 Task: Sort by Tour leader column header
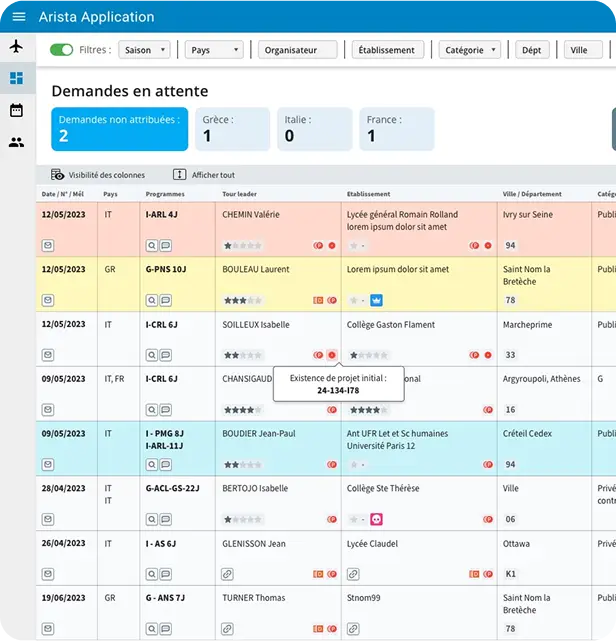coord(239,194)
